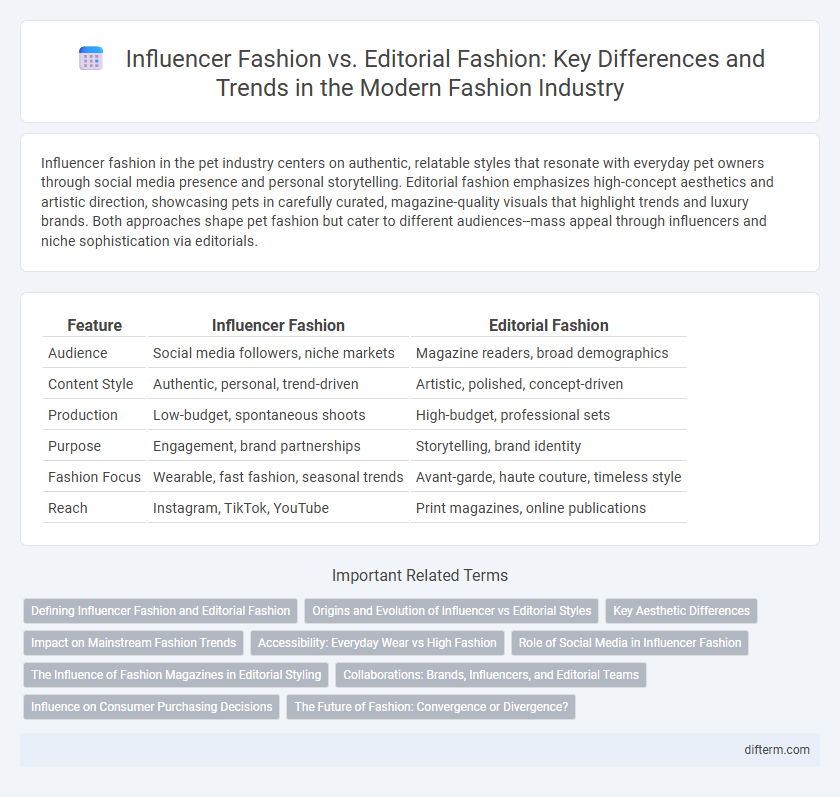Click the 'Social media followers, niche markets' cell
The width and height of the screenshot is (840, 797).
(x=278, y=353)
